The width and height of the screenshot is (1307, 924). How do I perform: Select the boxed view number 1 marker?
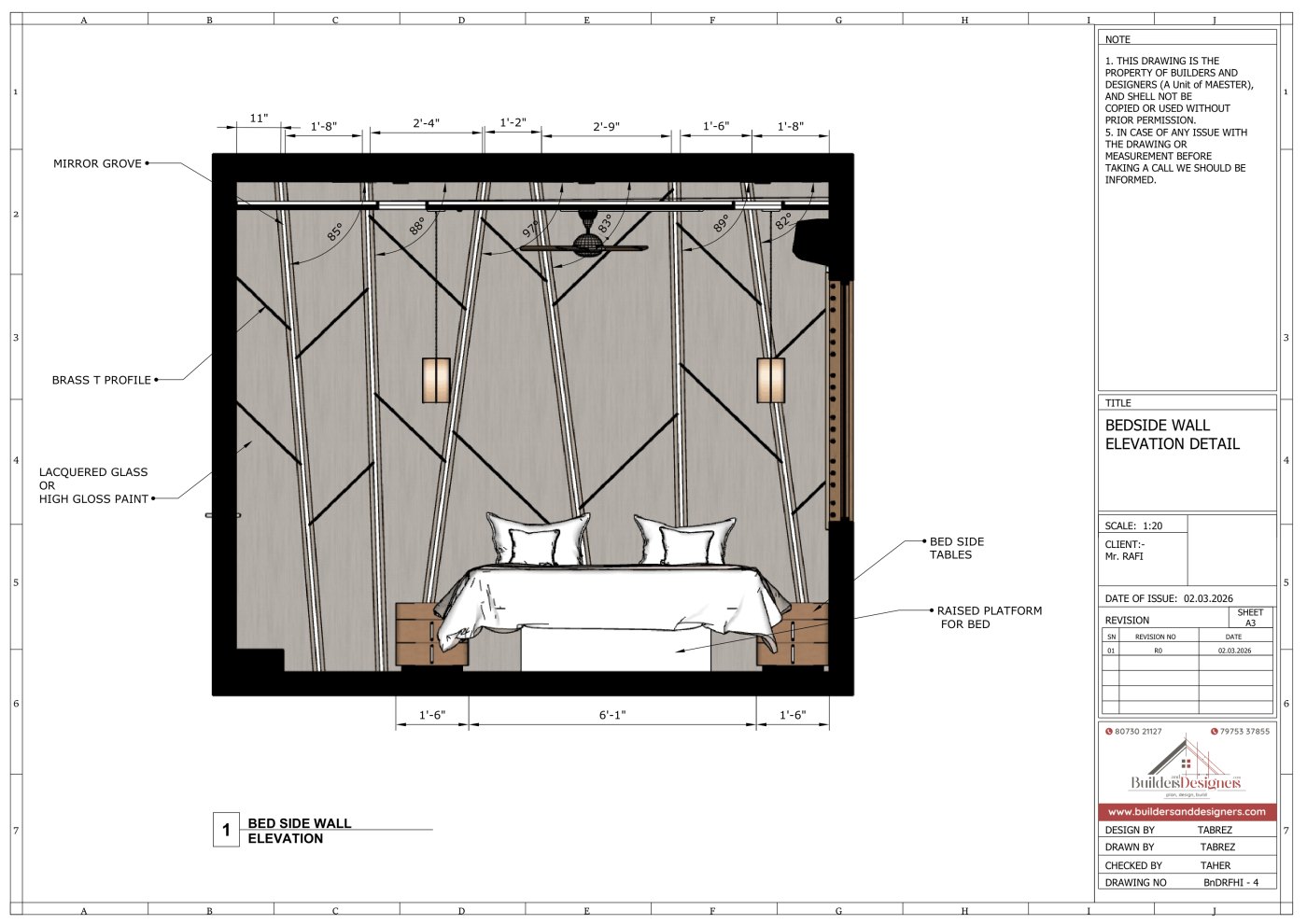(226, 830)
